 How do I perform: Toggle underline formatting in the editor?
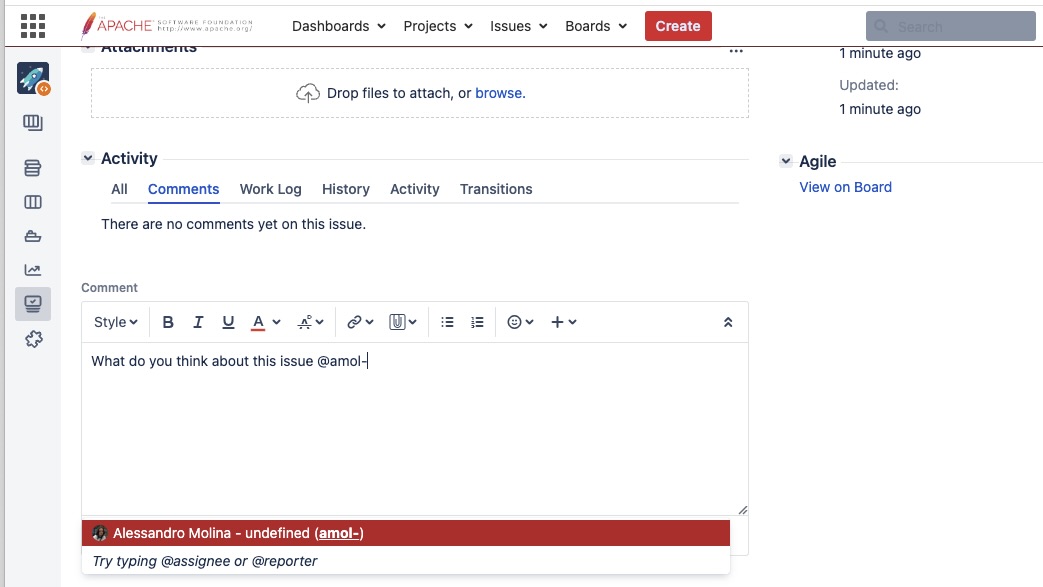coord(228,322)
